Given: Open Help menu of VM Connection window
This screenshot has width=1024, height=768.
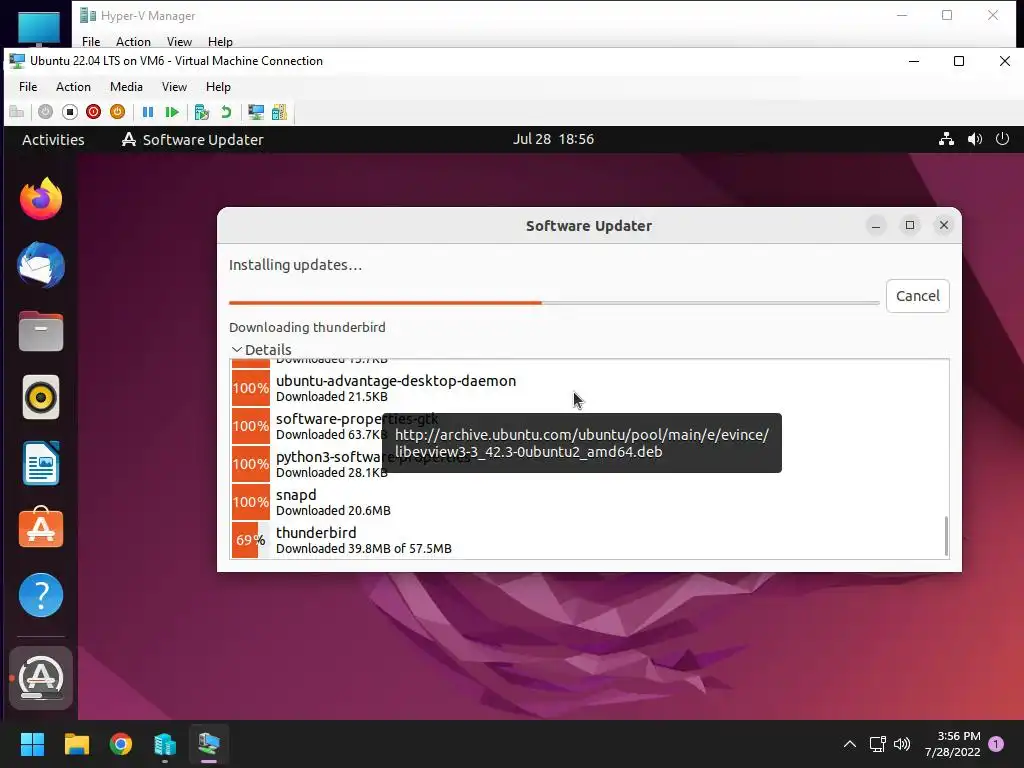Looking at the screenshot, I should tap(218, 87).
